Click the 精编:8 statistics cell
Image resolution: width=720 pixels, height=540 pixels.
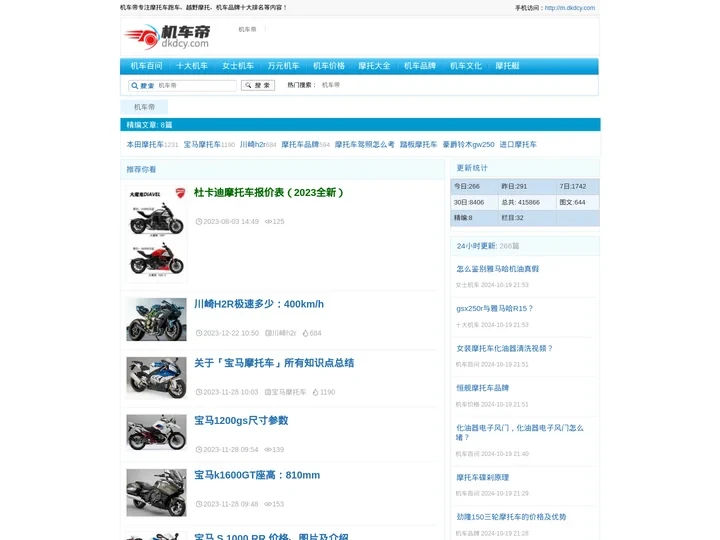click(x=474, y=218)
